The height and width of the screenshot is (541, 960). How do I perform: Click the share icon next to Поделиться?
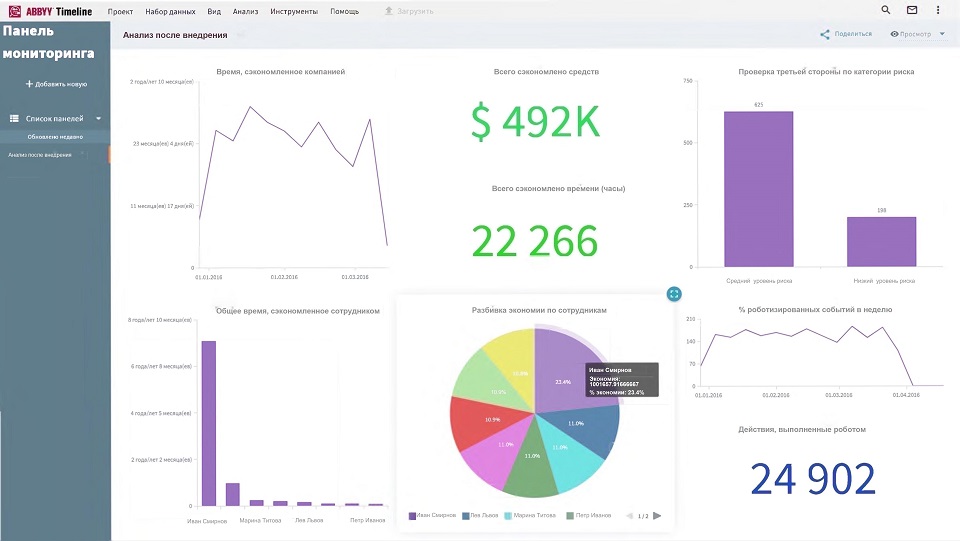point(825,34)
